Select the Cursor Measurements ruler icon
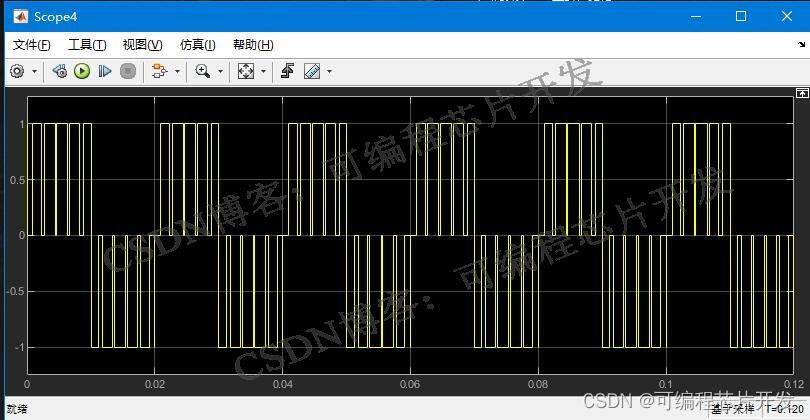Image resolution: width=810 pixels, height=420 pixels. 312,71
